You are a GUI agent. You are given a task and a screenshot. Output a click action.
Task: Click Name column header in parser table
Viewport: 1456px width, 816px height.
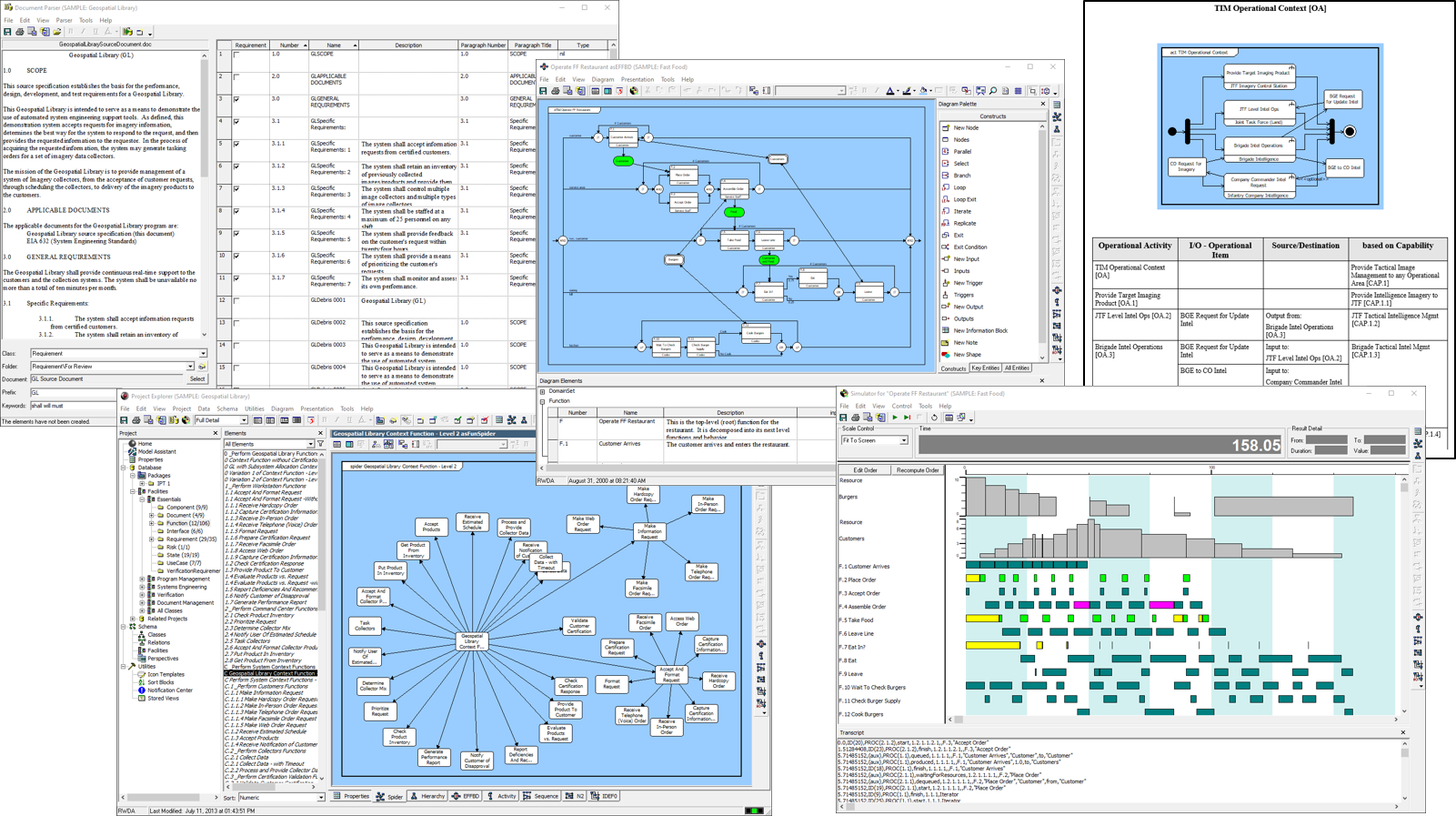(334, 45)
